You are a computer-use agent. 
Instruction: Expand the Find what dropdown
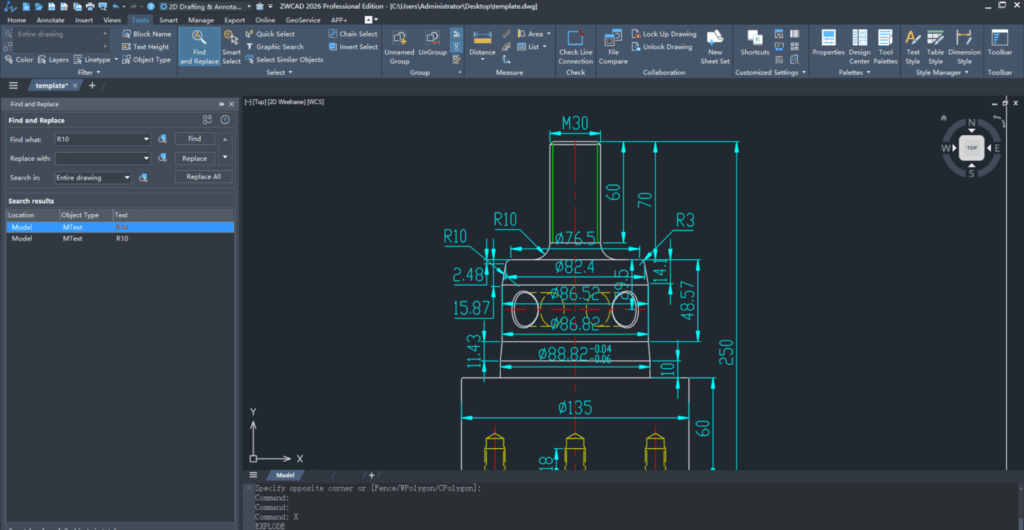click(147, 139)
